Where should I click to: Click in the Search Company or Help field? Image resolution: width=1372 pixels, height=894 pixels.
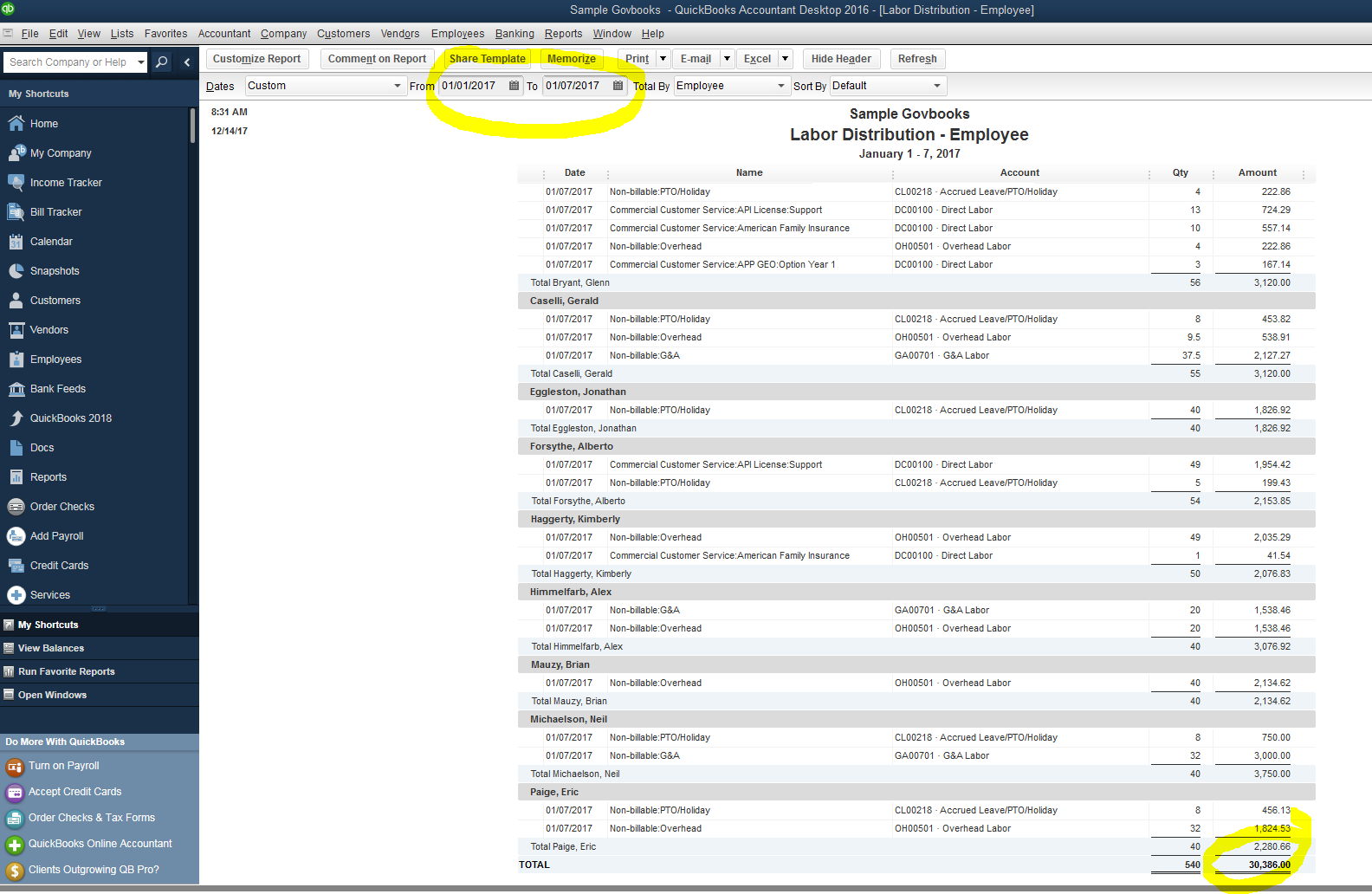(x=68, y=62)
